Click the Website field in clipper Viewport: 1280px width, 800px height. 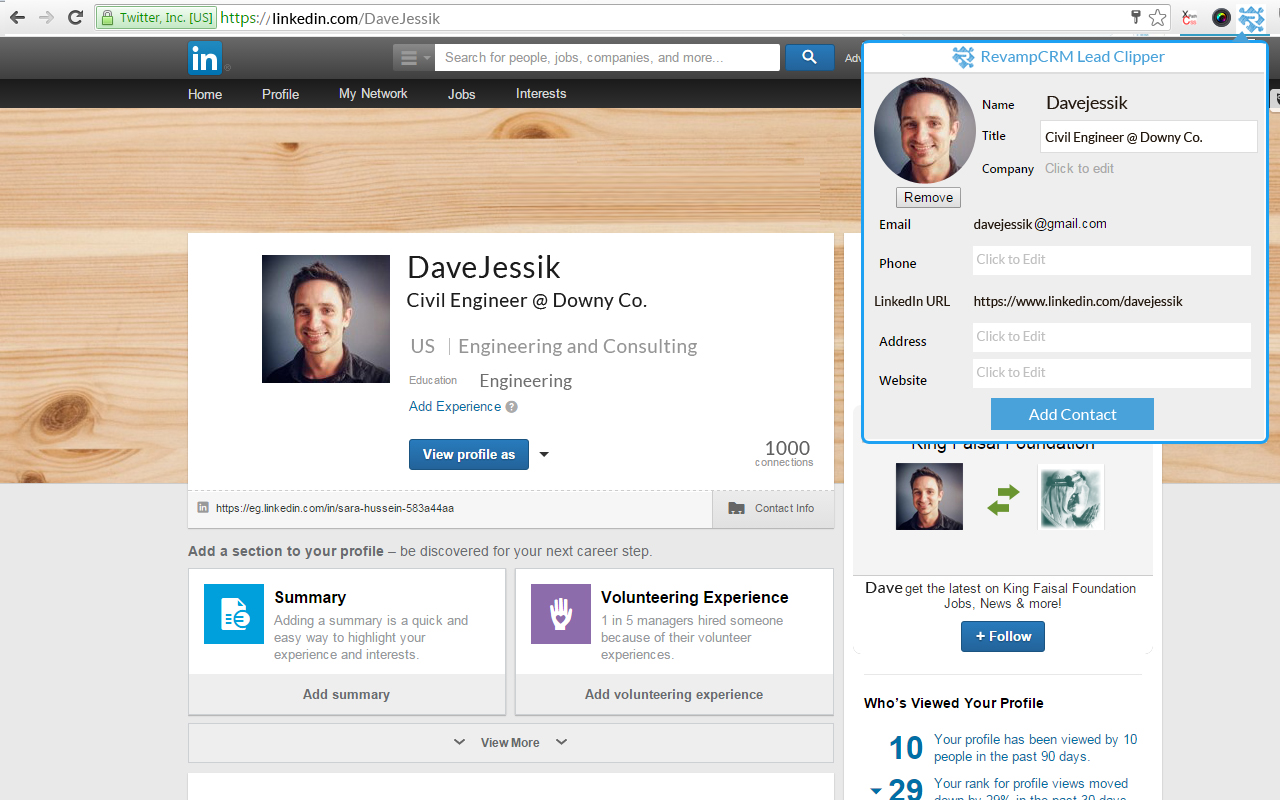coord(1112,373)
